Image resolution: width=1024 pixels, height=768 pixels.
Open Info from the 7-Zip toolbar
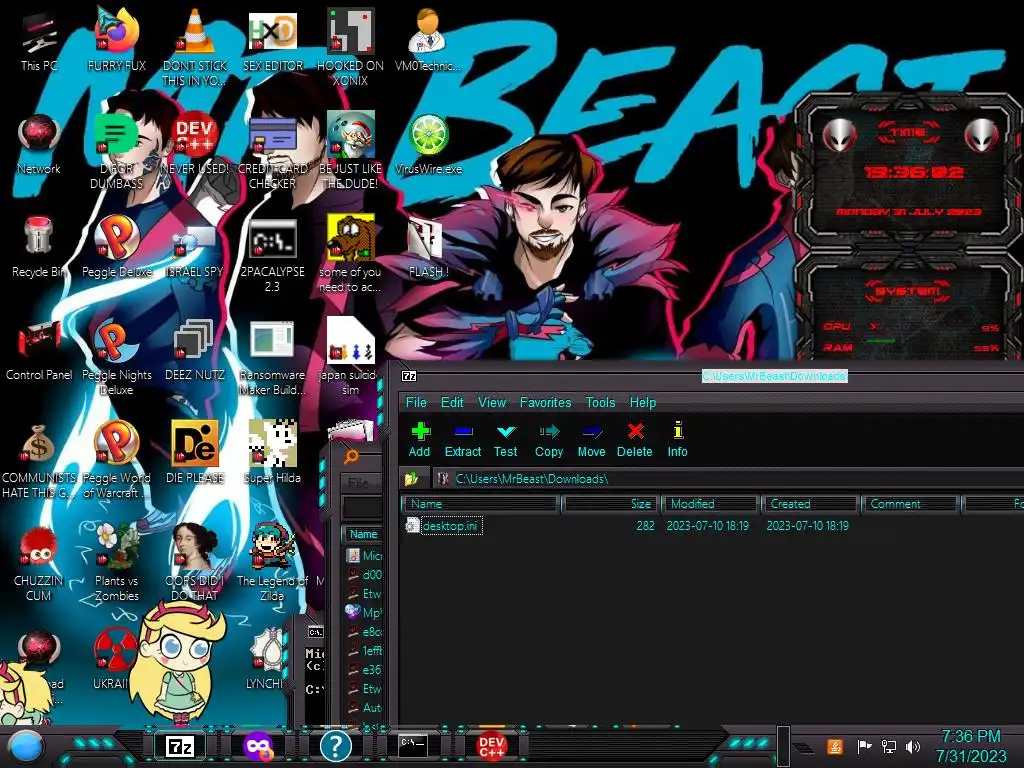pos(677,440)
